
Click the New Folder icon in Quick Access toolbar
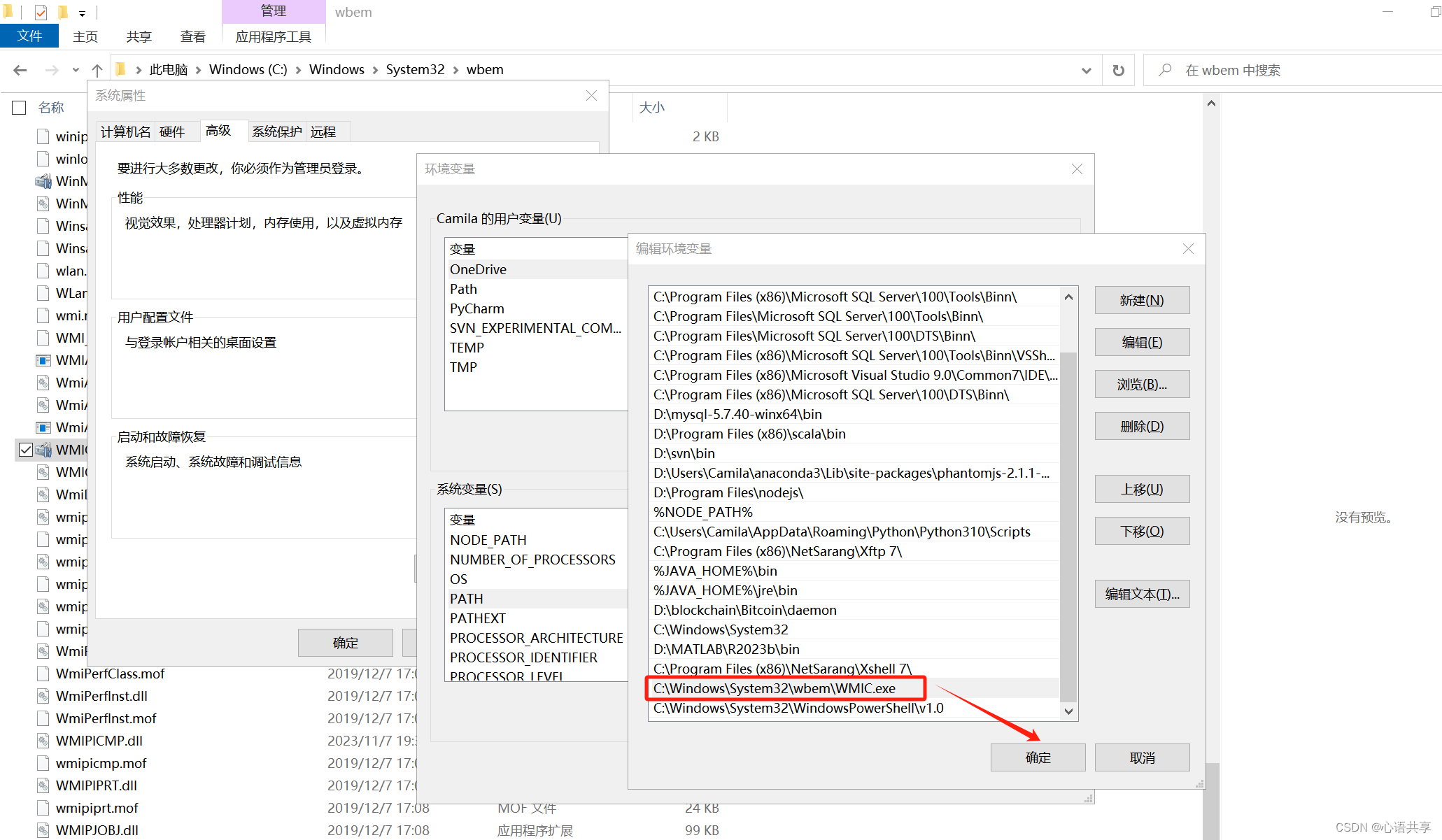point(63,12)
